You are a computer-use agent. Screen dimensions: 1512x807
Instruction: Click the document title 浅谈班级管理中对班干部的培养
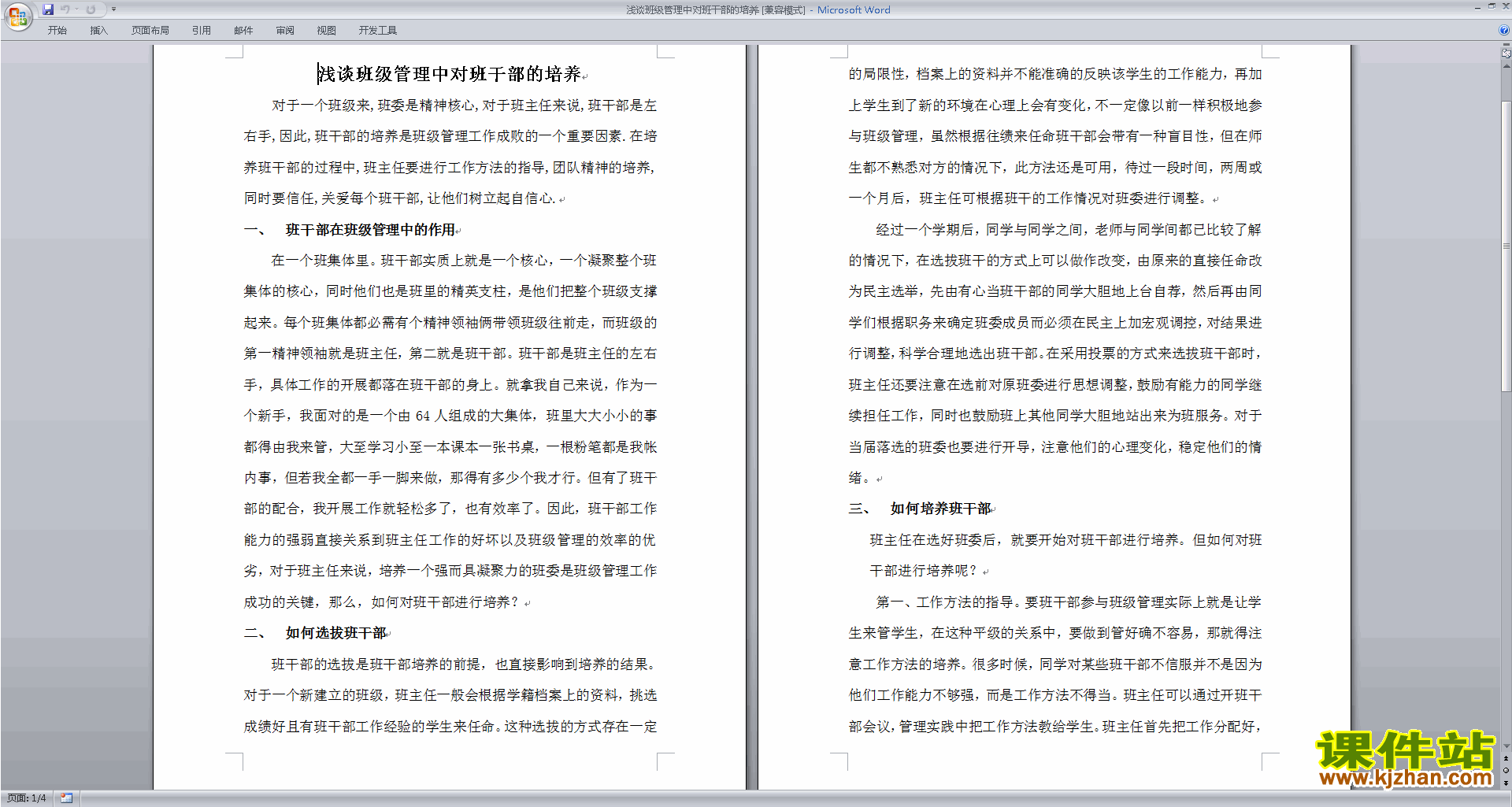click(x=450, y=74)
